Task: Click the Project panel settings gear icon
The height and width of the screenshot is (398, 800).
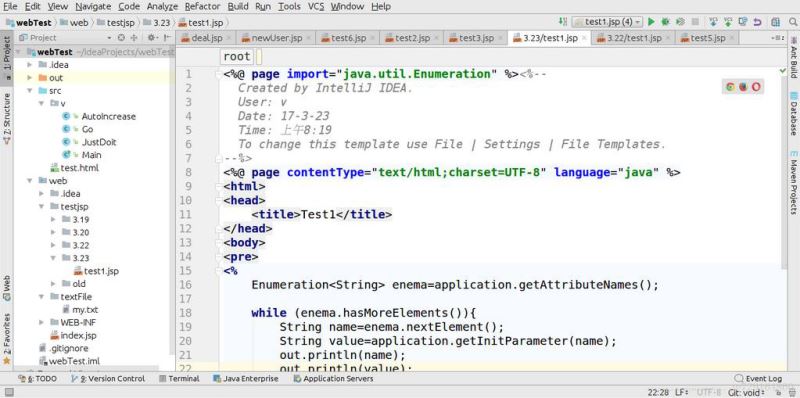Action: pyautogui.click(x=151, y=37)
